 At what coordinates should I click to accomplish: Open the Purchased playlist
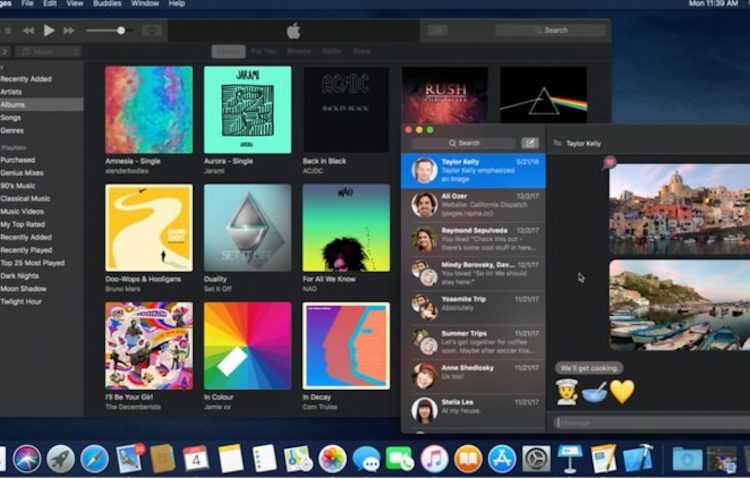click(41, 160)
